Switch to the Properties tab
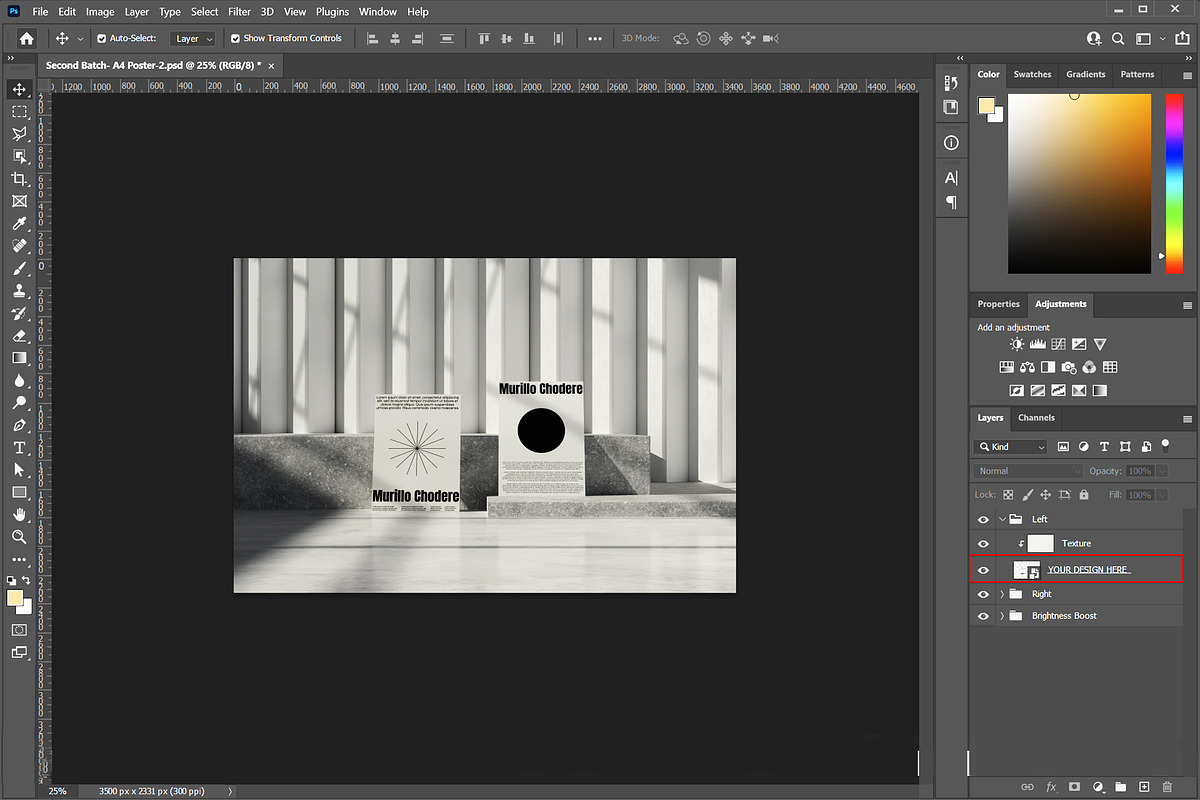 click(x=999, y=304)
